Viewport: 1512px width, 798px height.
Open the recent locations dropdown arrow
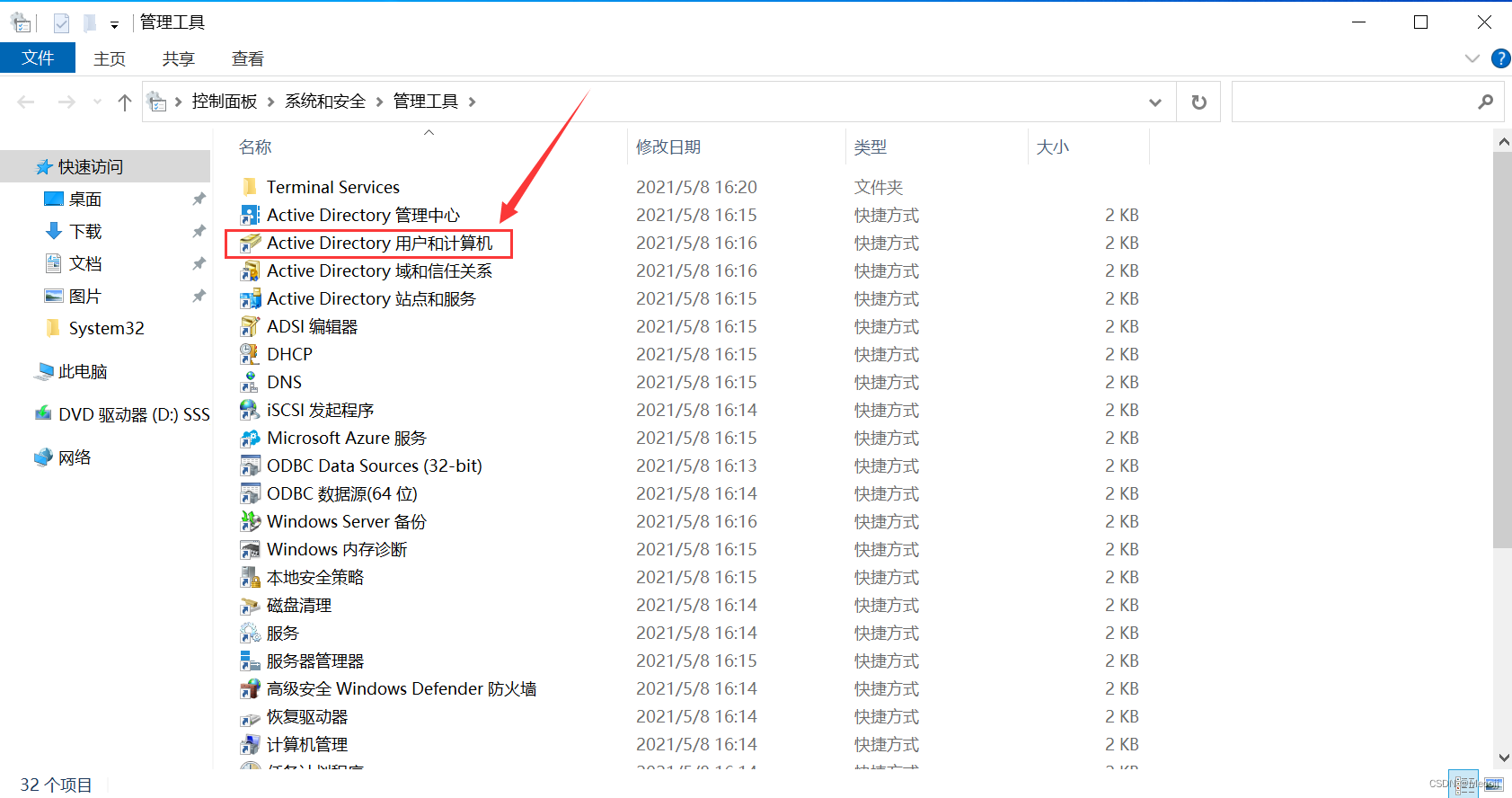point(97,102)
